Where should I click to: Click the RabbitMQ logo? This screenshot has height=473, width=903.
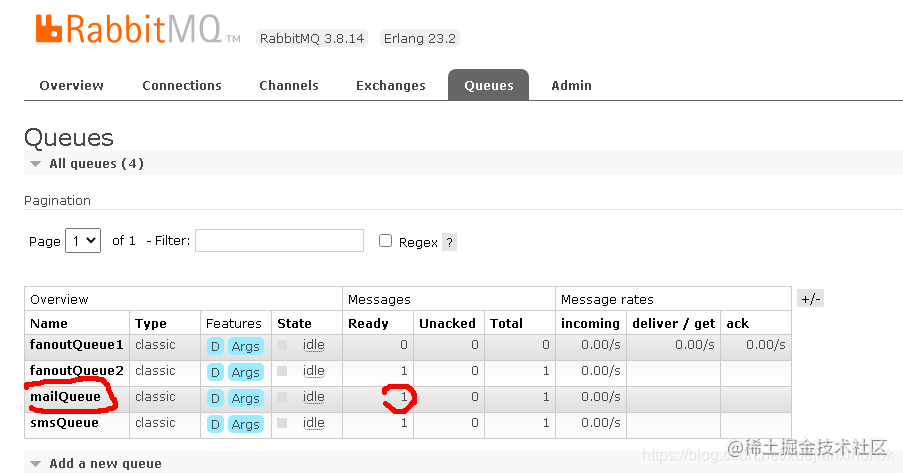pos(138,29)
